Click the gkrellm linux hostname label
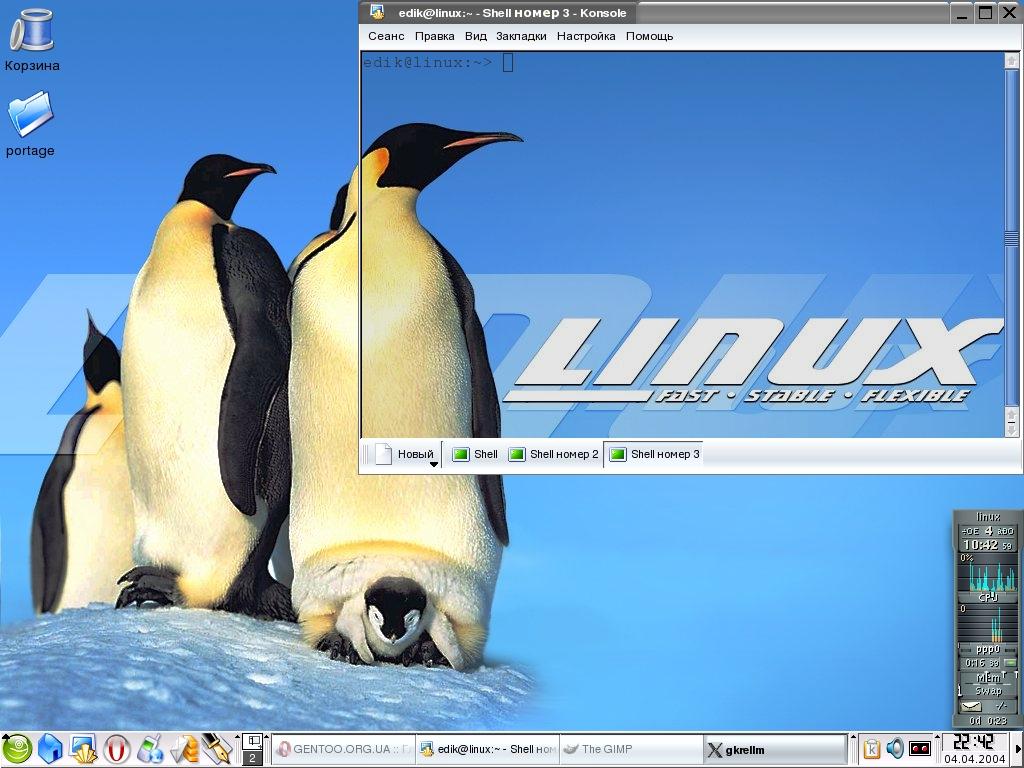The width and height of the screenshot is (1024, 768). 988,517
